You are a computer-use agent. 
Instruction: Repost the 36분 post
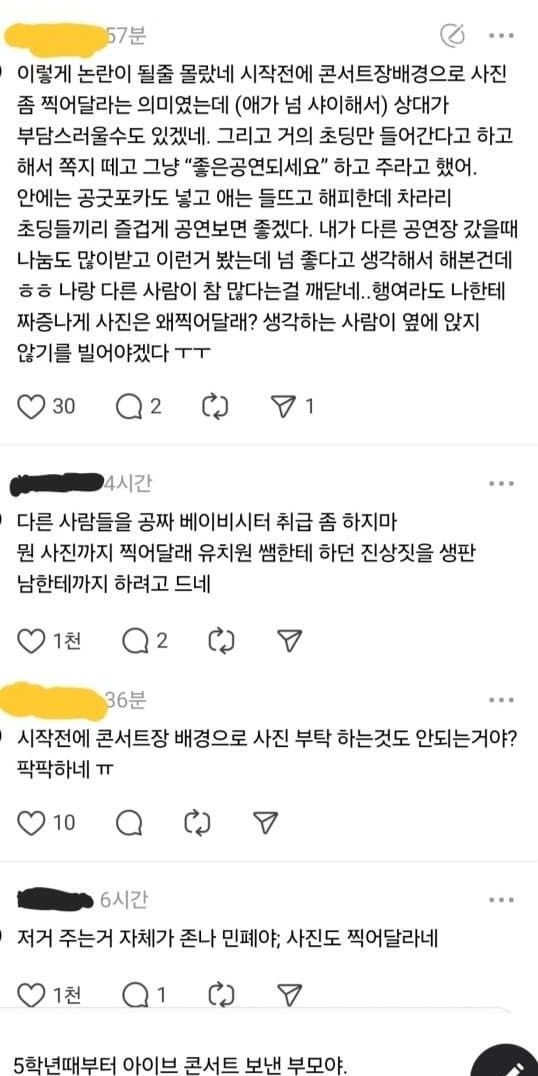(198, 822)
